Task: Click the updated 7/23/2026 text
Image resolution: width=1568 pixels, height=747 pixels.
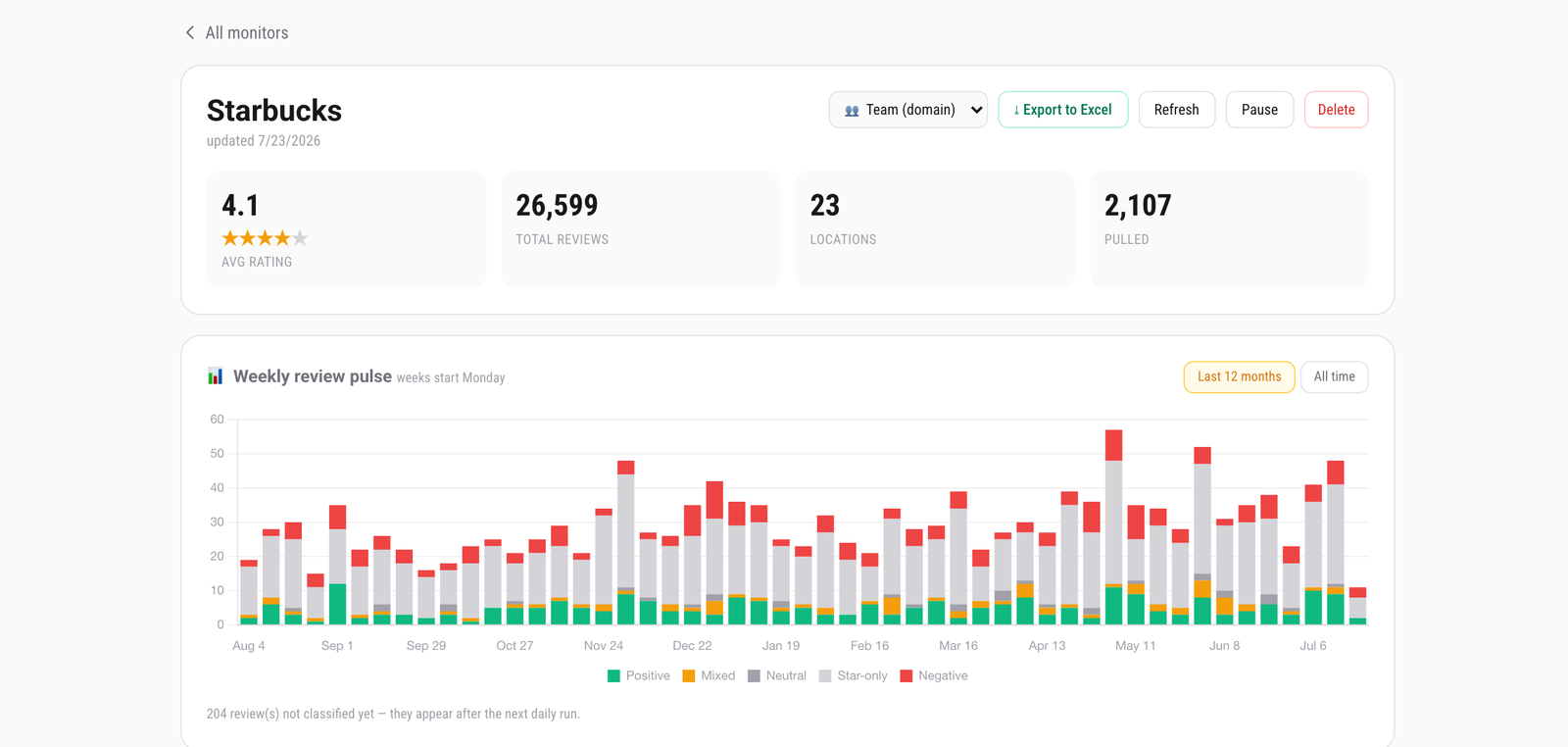Action: (x=264, y=140)
